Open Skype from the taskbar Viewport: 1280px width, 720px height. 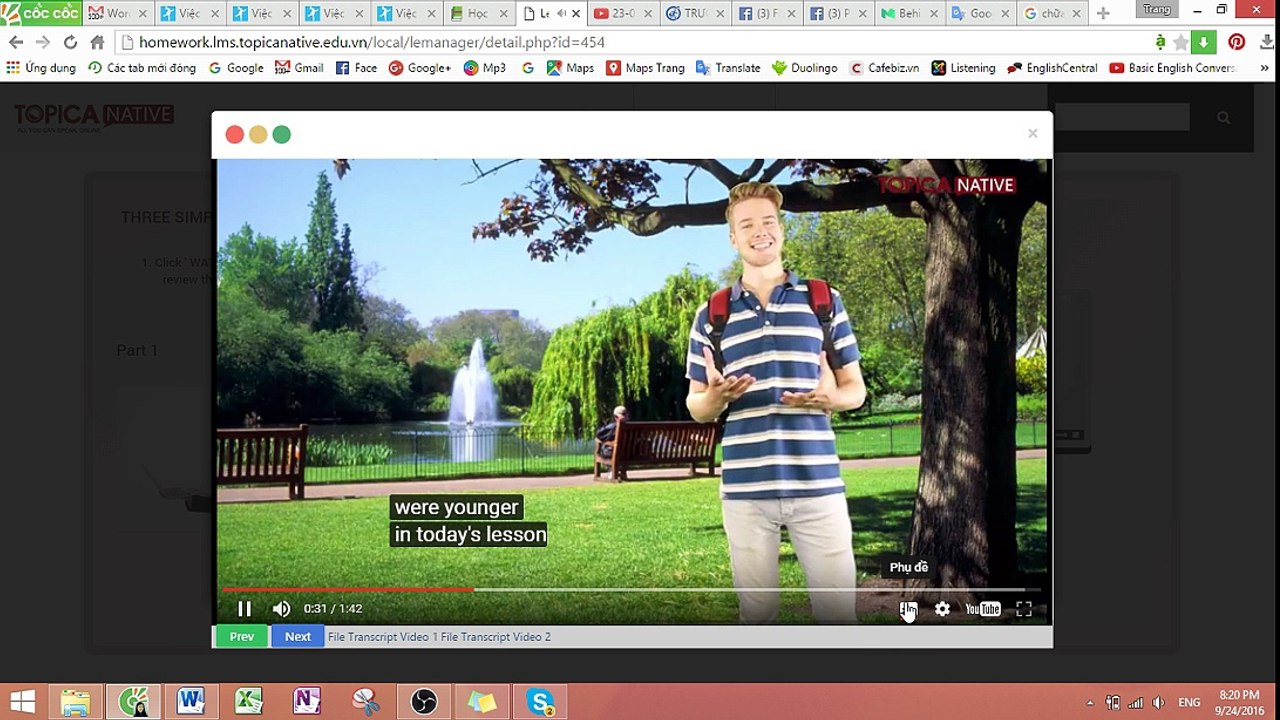click(x=541, y=702)
